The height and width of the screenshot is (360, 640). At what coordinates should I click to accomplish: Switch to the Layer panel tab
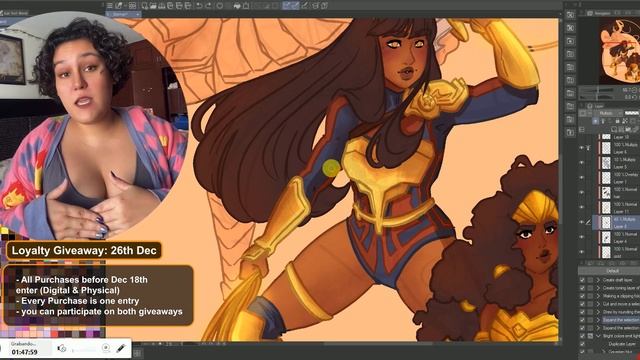pos(597,106)
